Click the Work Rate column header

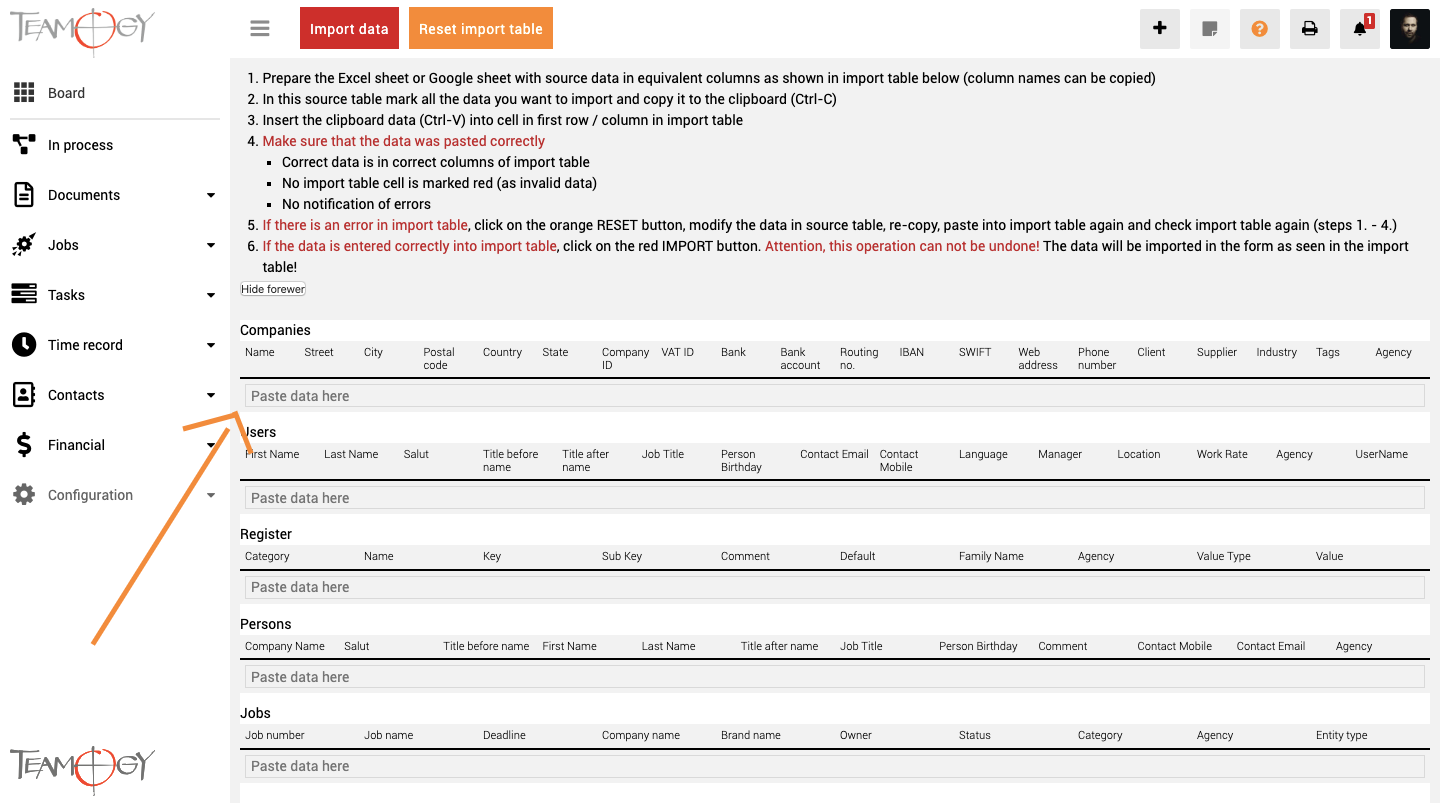point(1222,454)
